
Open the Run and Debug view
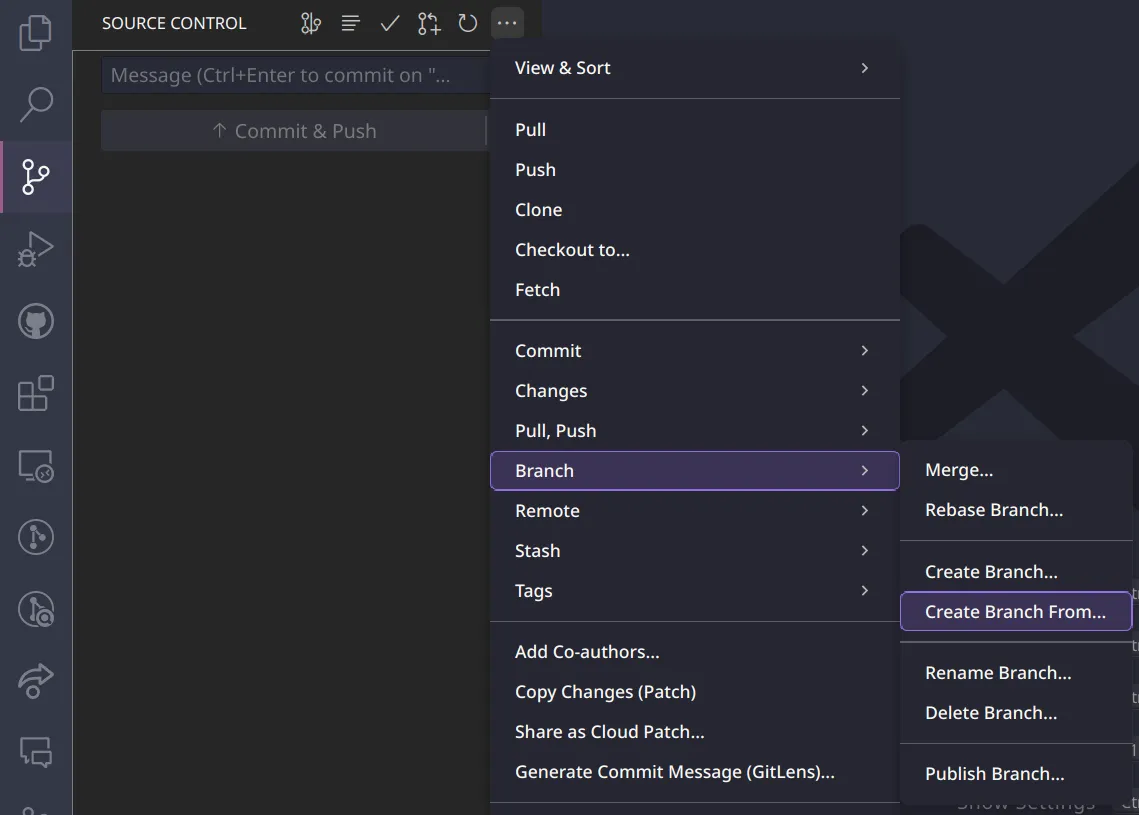[37, 249]
